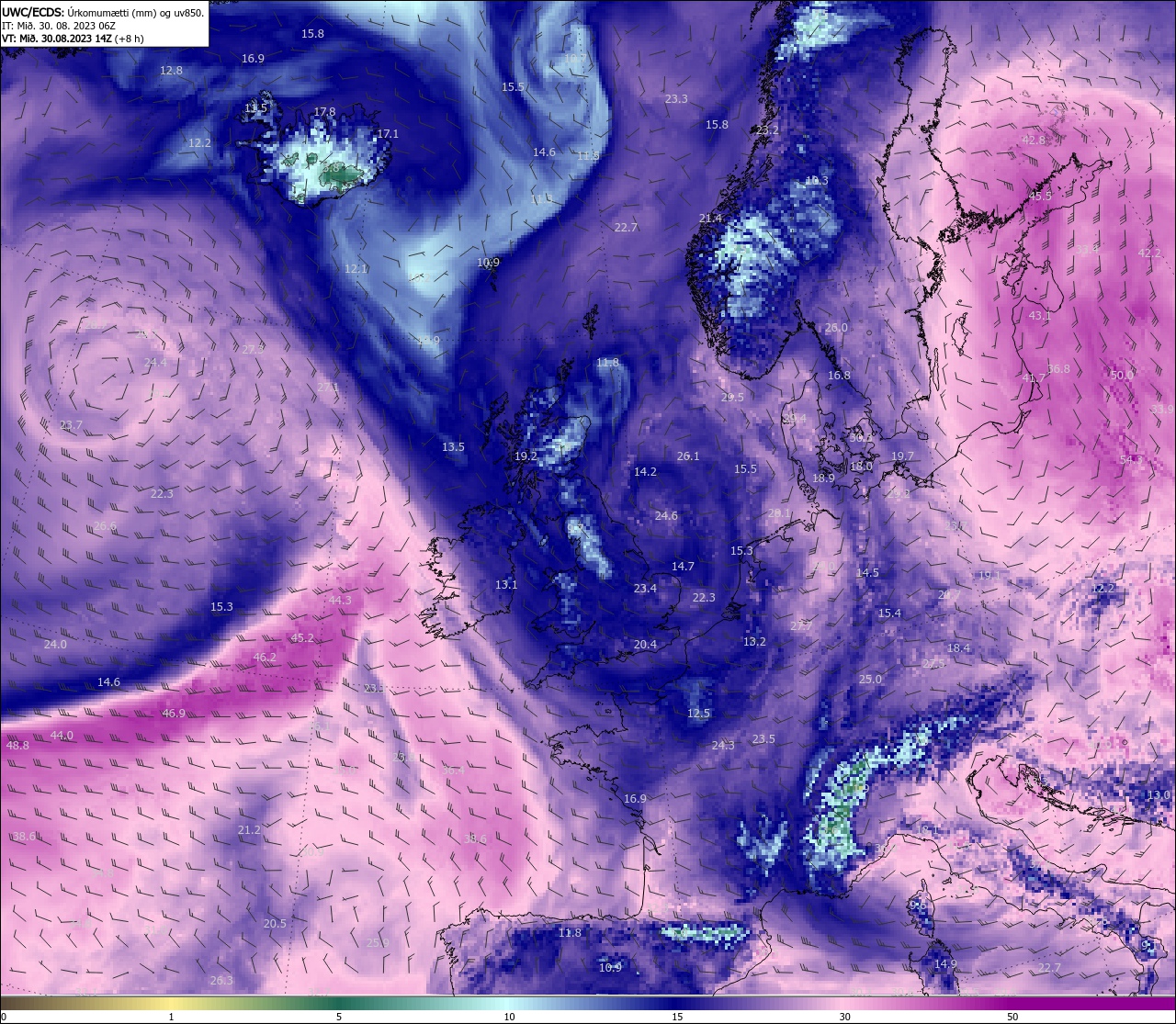Click the '5' tick label on the colour scale
Image resolution: width=1176 pixels, height=1024 pixels.
click(x=339, y=1017)
